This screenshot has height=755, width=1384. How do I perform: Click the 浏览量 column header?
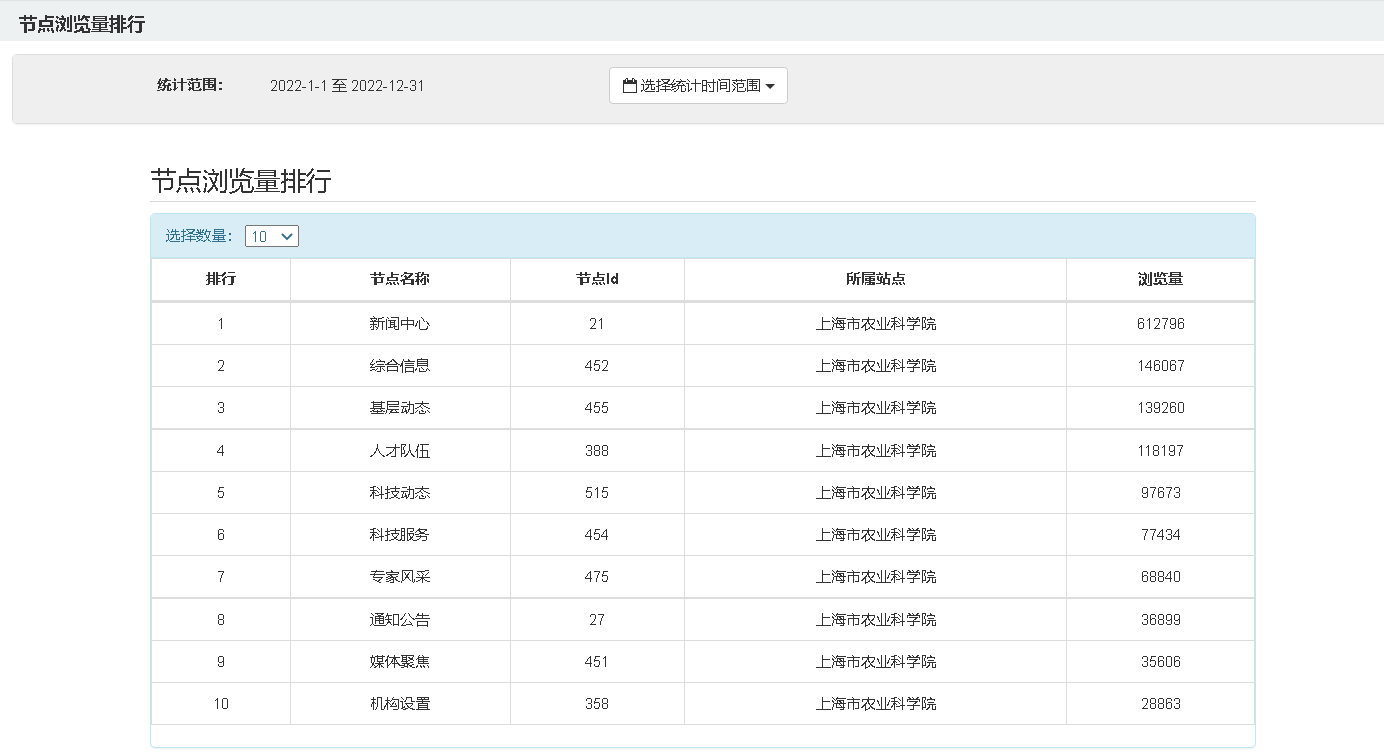tap(1160, 279)
